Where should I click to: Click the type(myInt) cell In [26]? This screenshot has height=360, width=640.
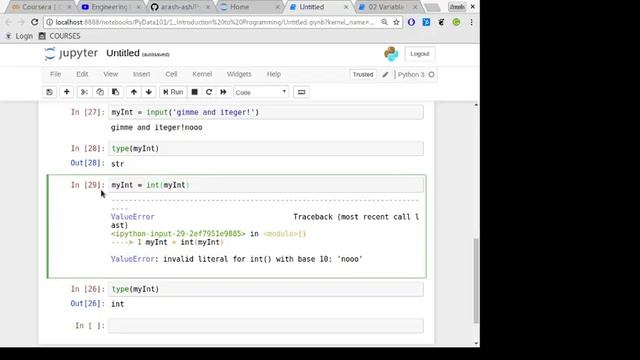point(266,289)
